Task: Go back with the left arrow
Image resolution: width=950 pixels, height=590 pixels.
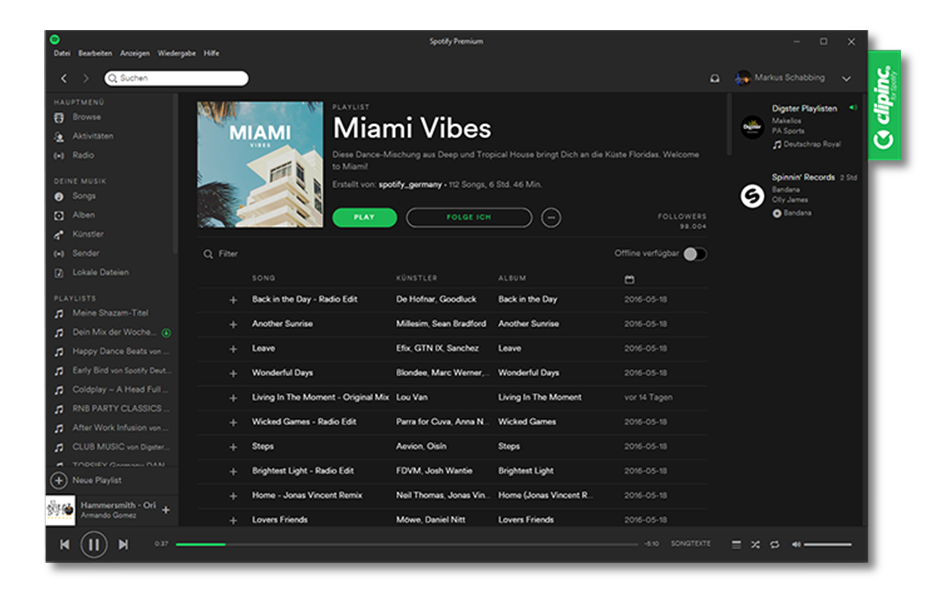Action: [64, 78]
